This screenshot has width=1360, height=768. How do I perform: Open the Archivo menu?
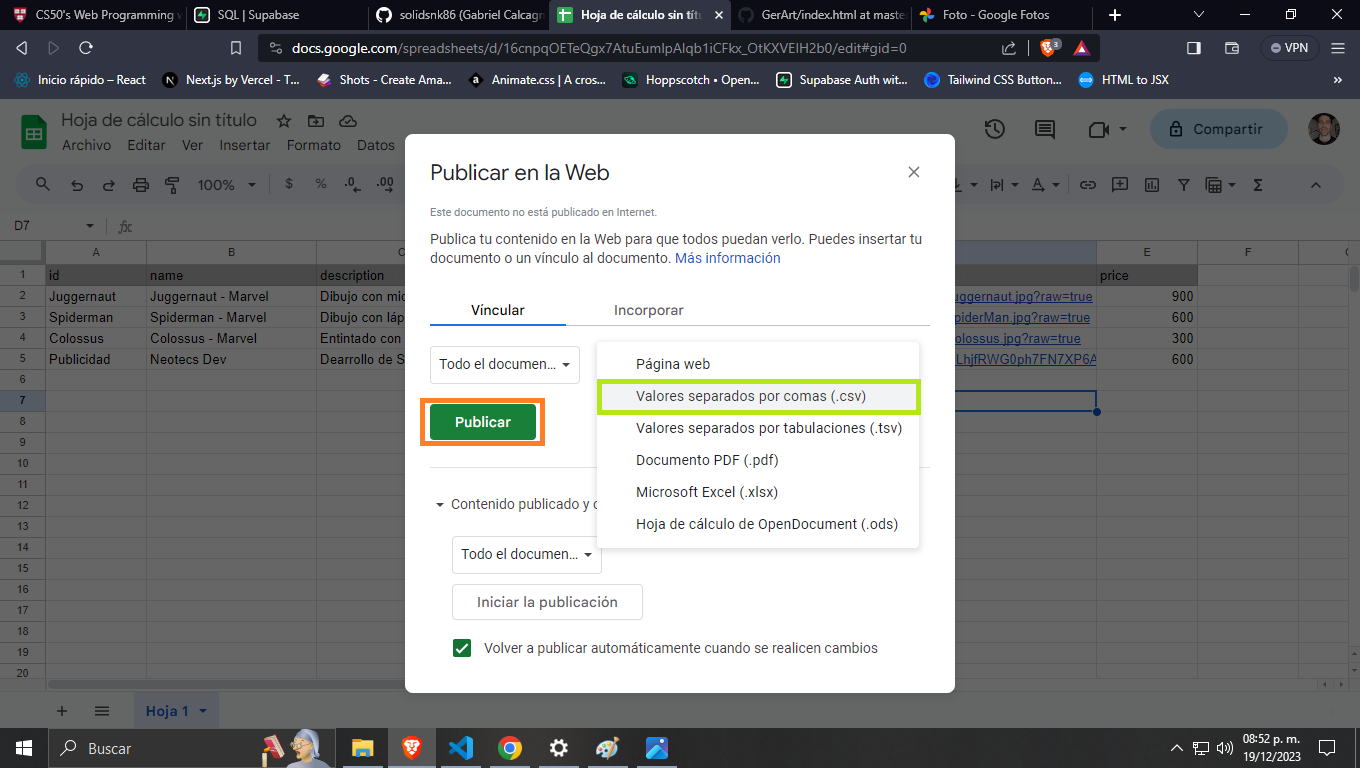87,145
